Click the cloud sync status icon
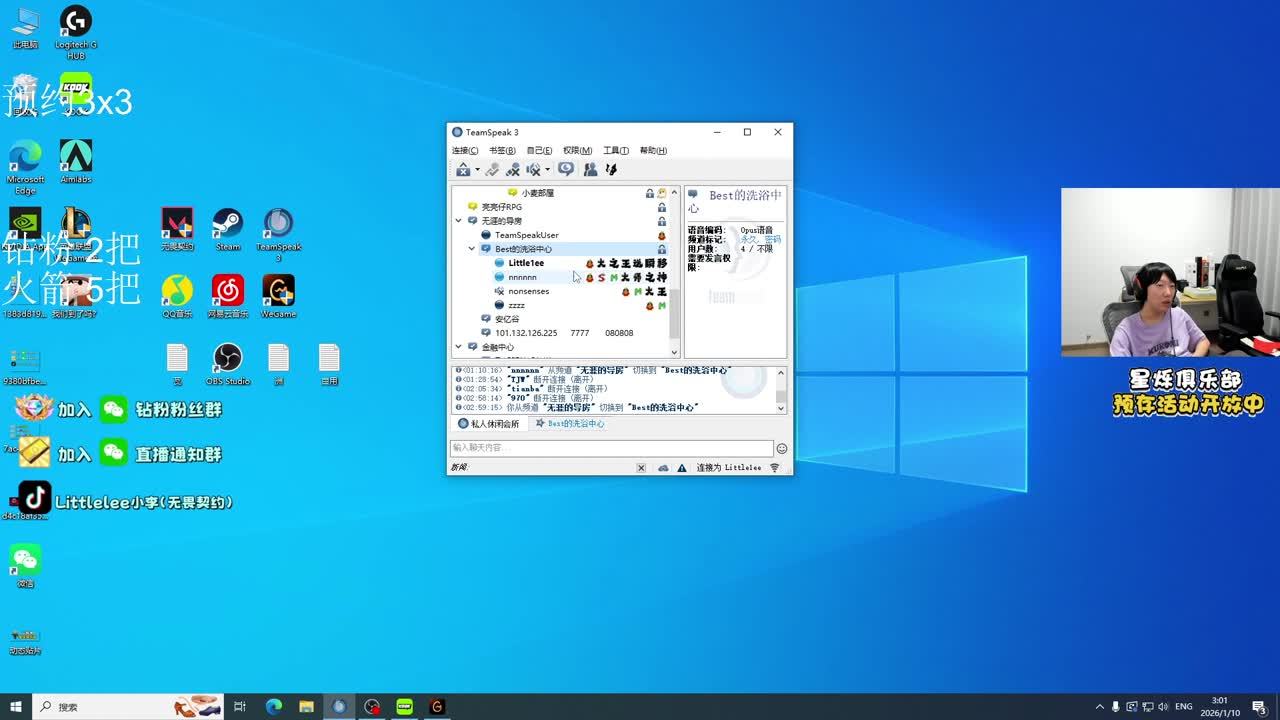This screenshot has height=720, width=1280. tap(663, 468)
